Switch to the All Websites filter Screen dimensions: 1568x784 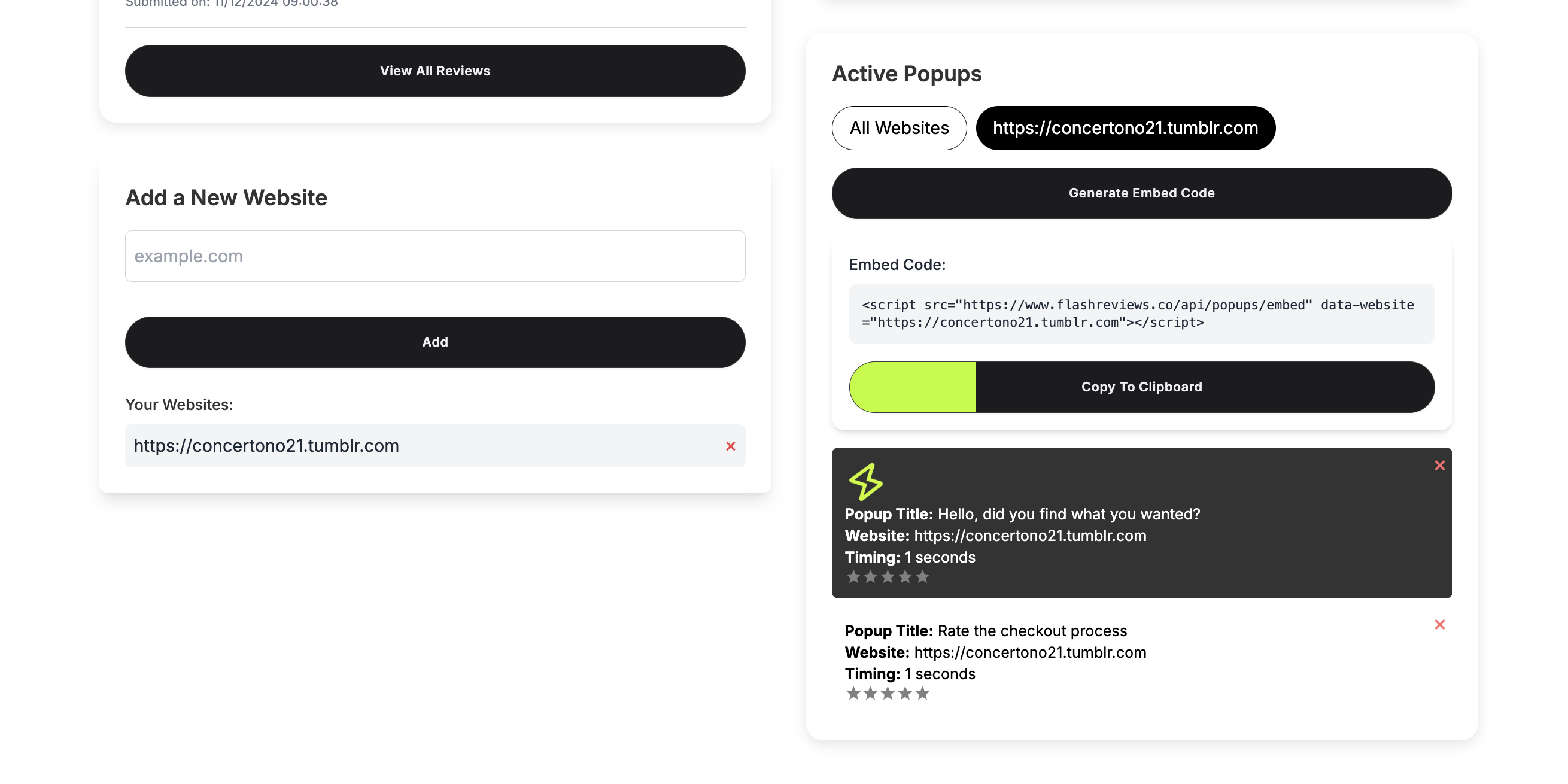click(x=899, y=128)
